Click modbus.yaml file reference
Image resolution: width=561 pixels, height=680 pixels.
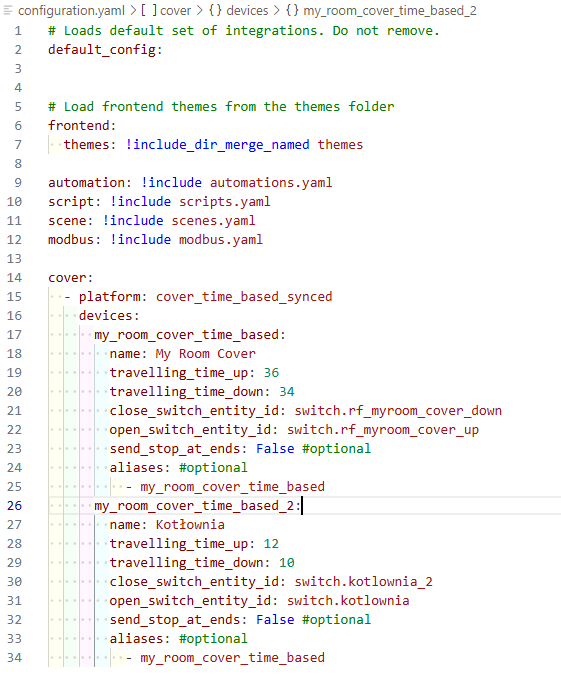click(x=221, y=239)
